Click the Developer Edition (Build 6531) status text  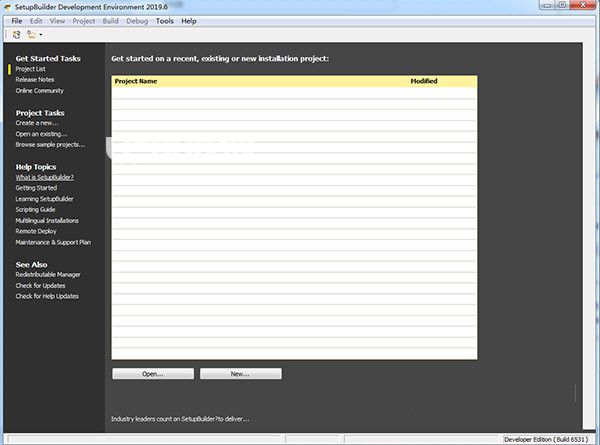pyautogui.click(x=546, y=440)
